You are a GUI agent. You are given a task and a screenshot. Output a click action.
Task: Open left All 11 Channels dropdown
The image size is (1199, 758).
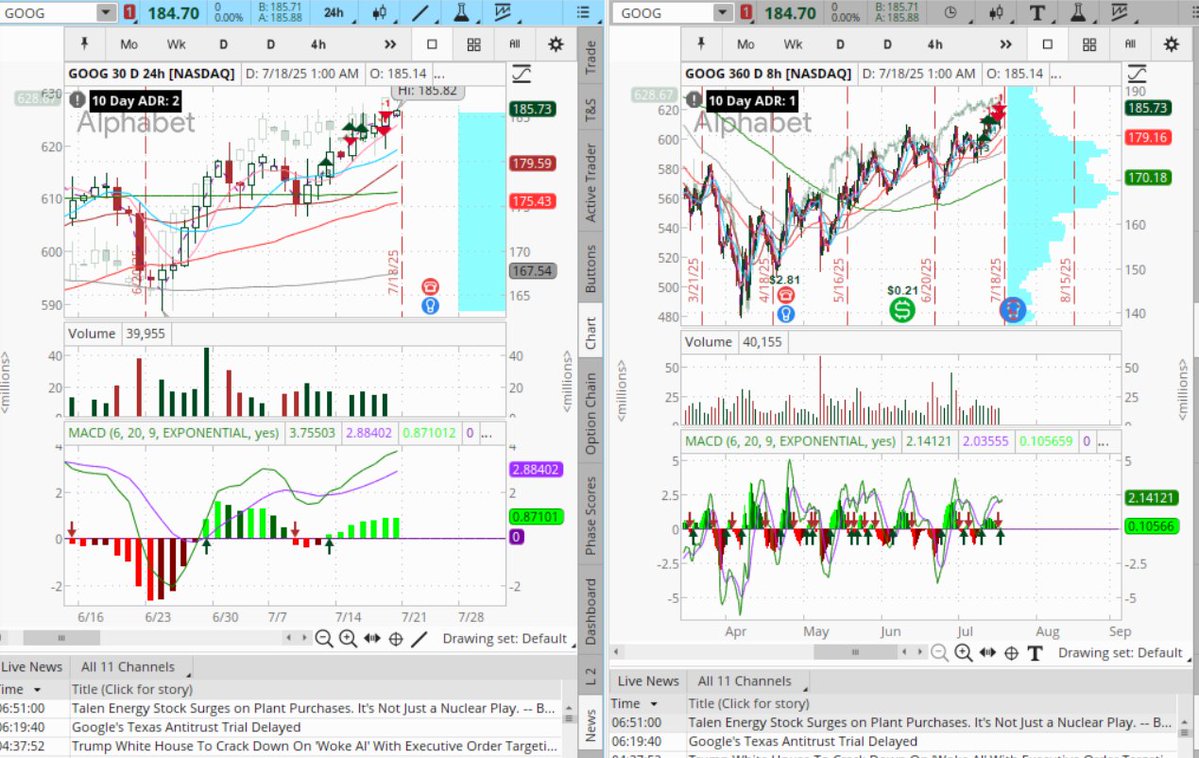tap(130, 667)
